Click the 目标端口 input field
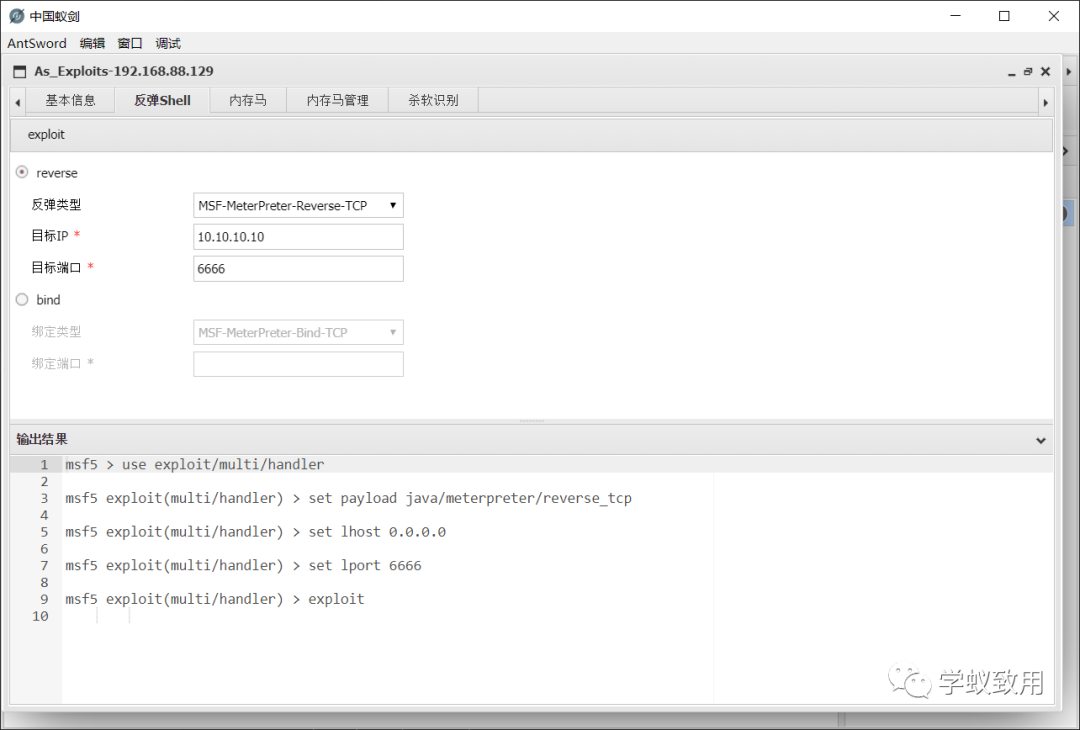Screen dimensions: 1080x730 298,269
